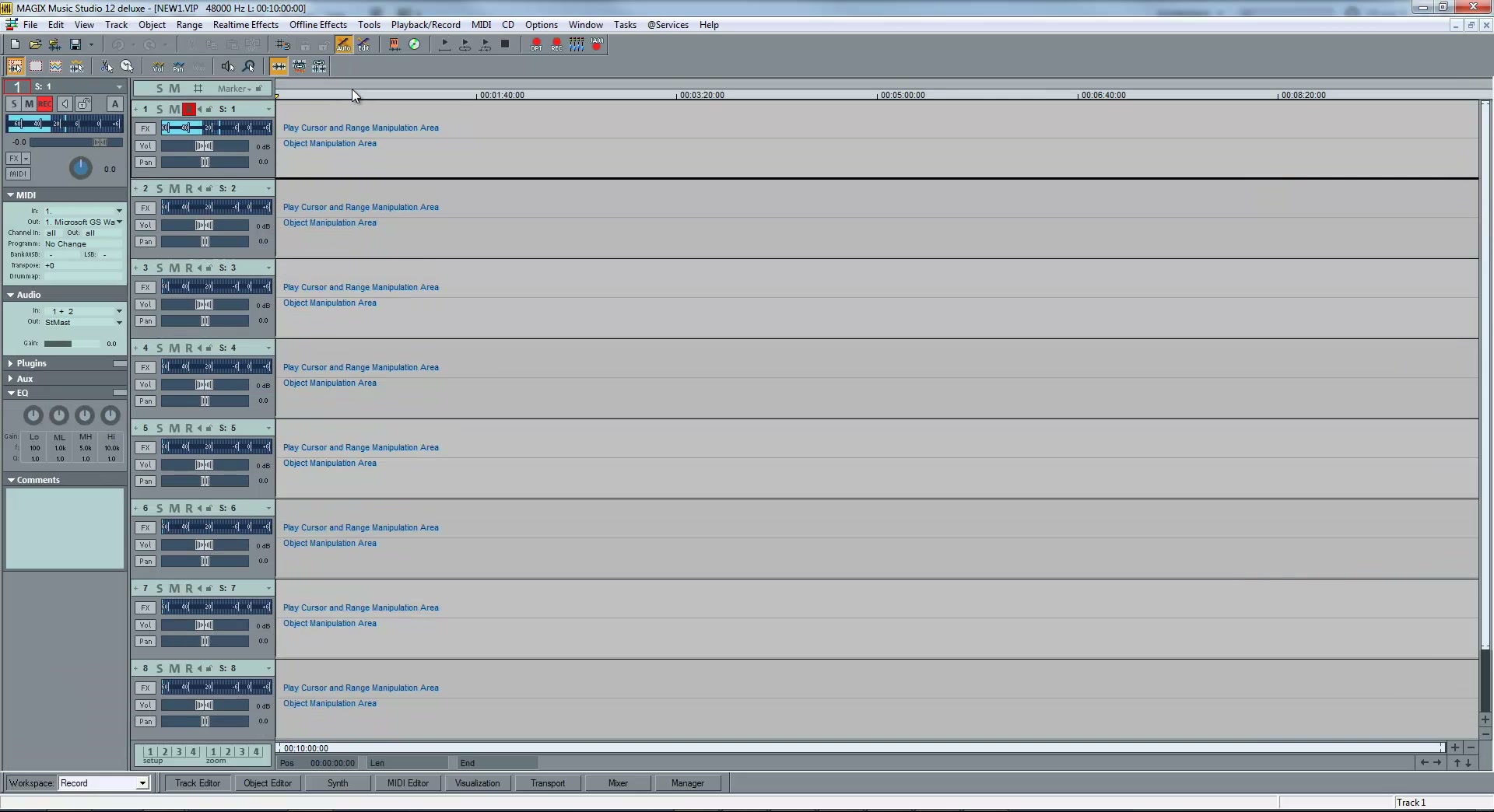Image resolution: width=1494 pixels, height=812 pixels.
Task: Select the universal mouse mode tool
Action: pos(15,66)
